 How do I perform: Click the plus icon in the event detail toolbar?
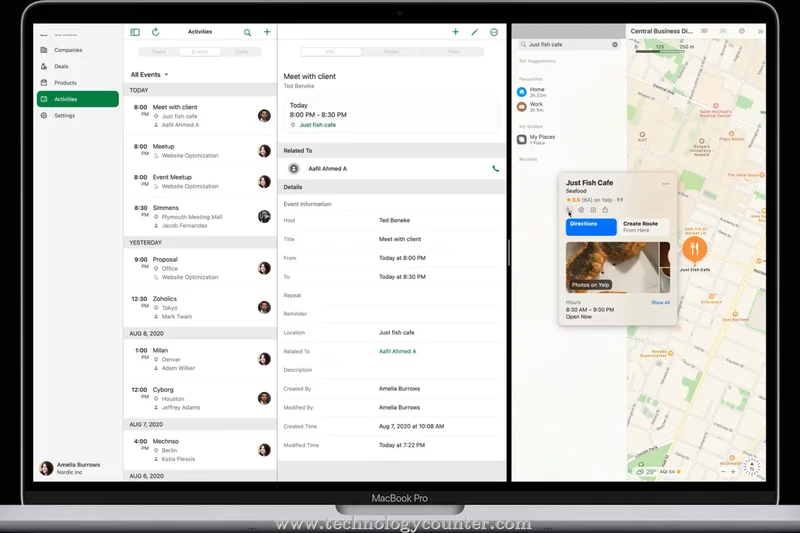pyautogui.click(x=456, y=32)
